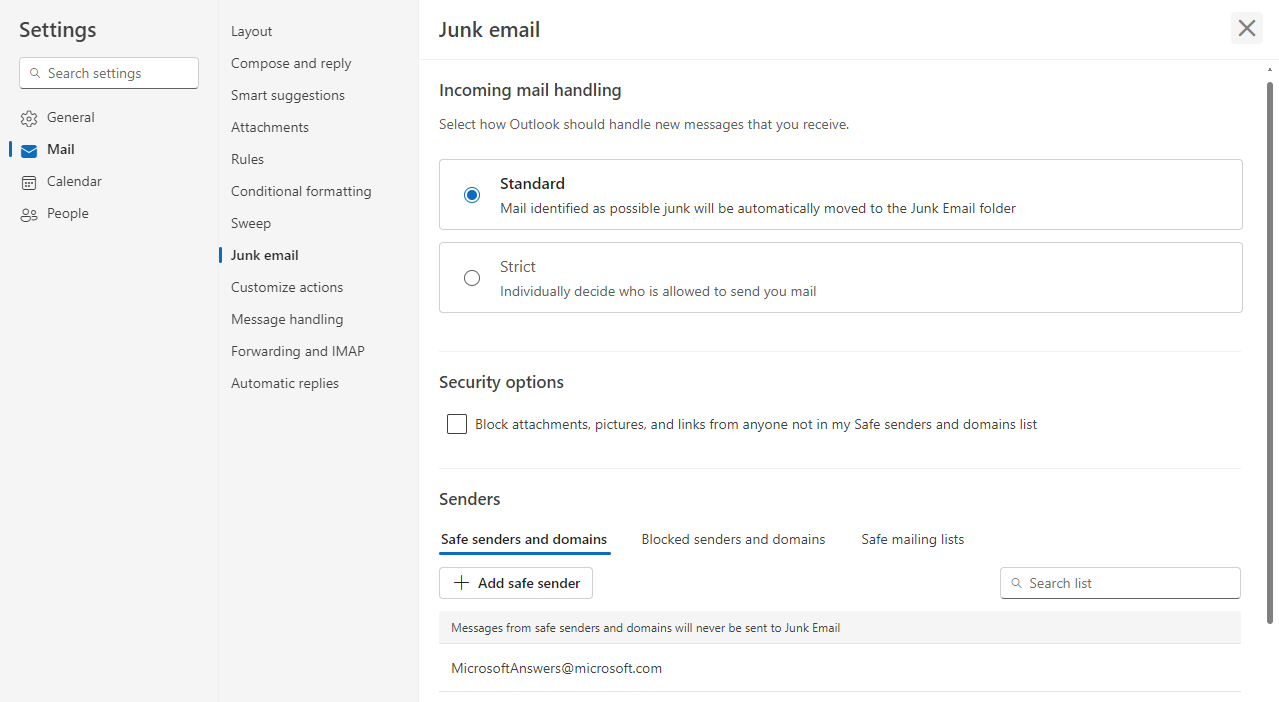The height and width of the screenshot is (702, 1279).
Task: Go to Smart suggestions settings
Action: tap(288, 95)
